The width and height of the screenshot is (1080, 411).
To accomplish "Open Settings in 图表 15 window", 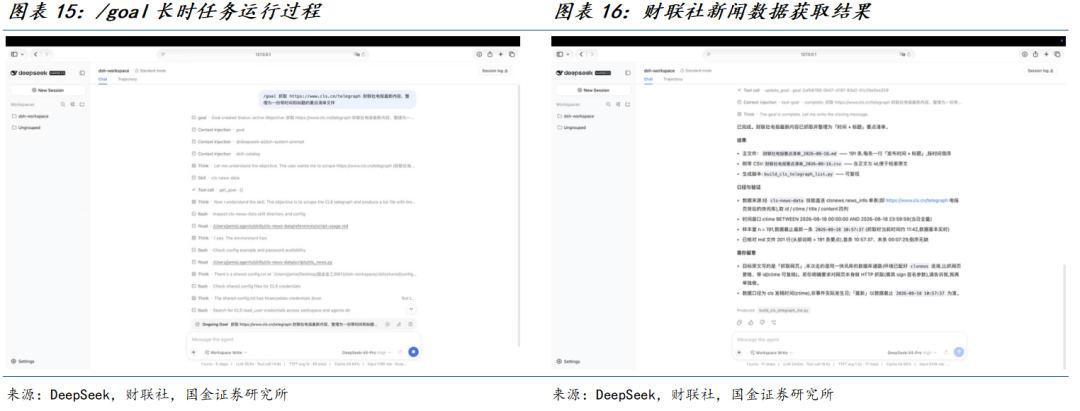I will coord(23,361).
